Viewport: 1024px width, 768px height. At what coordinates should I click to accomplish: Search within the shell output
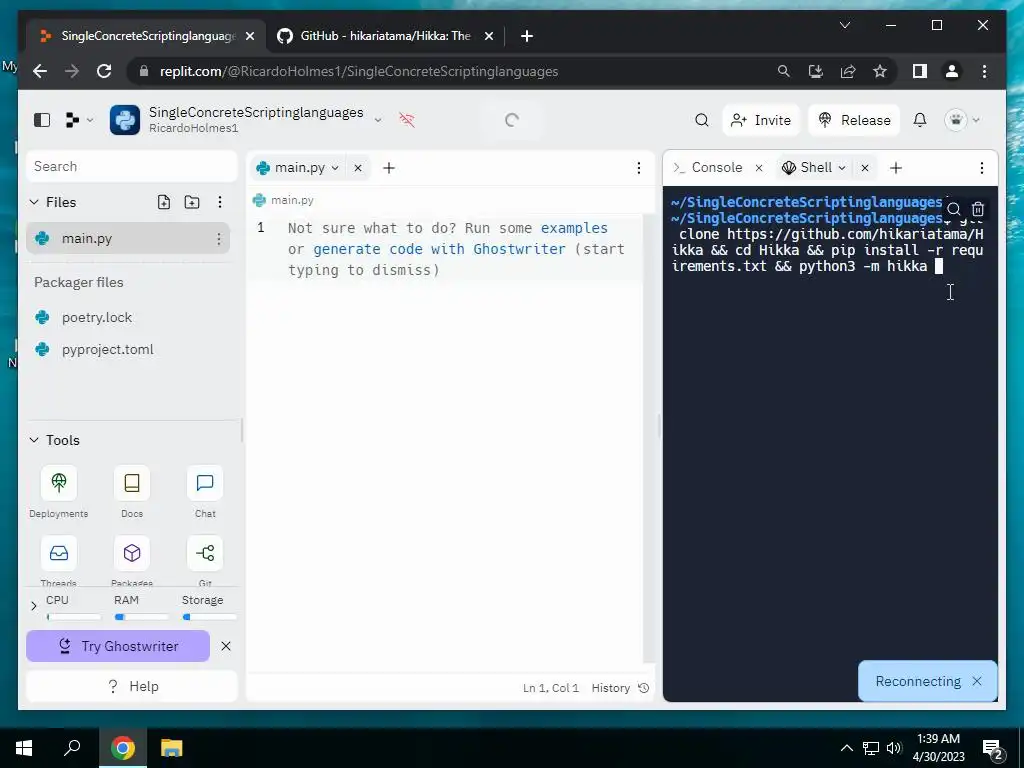click(x=953, y=209)
